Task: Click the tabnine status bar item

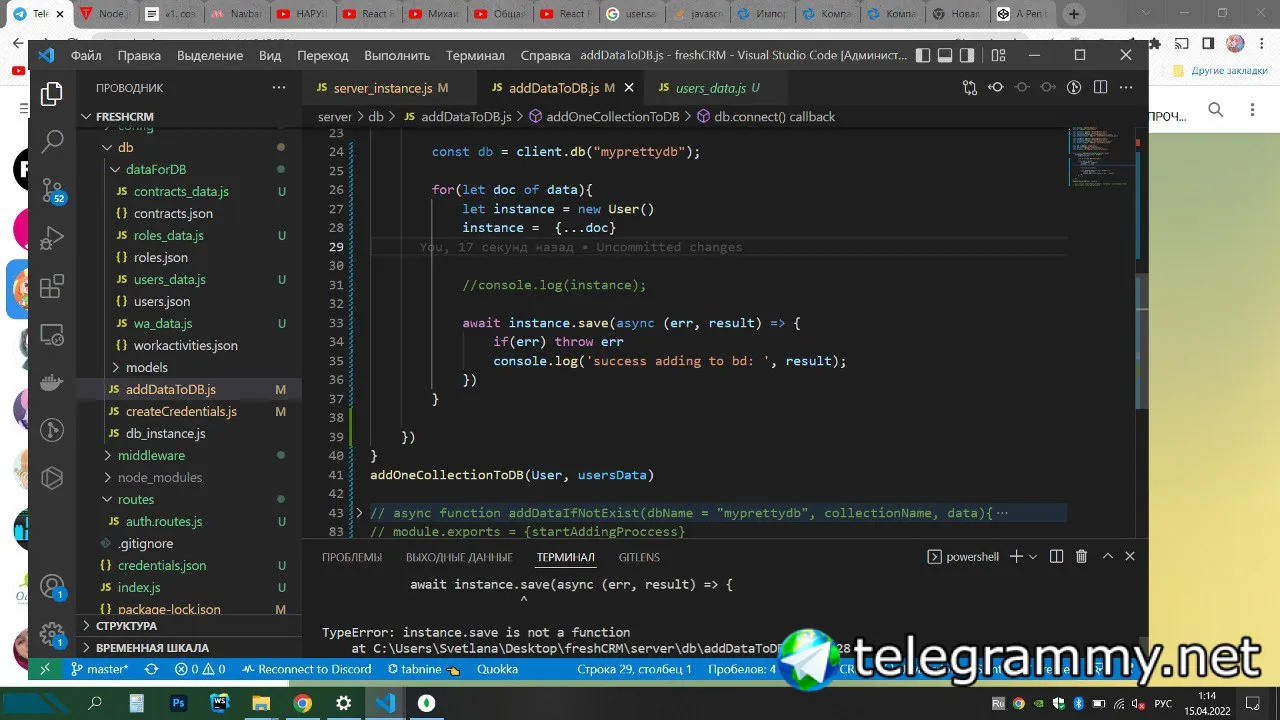Action: (422, 669)
